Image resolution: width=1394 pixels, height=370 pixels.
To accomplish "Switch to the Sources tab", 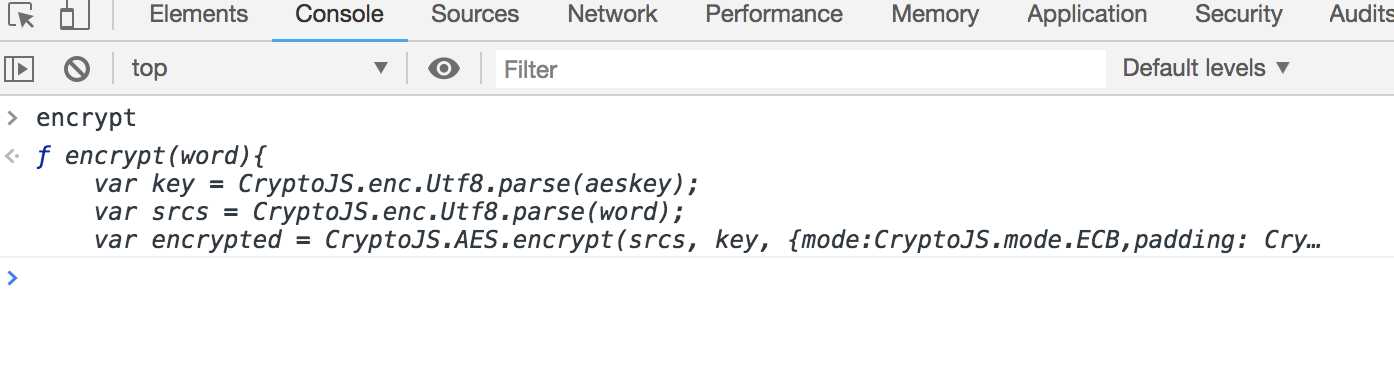I will [475, 15].
